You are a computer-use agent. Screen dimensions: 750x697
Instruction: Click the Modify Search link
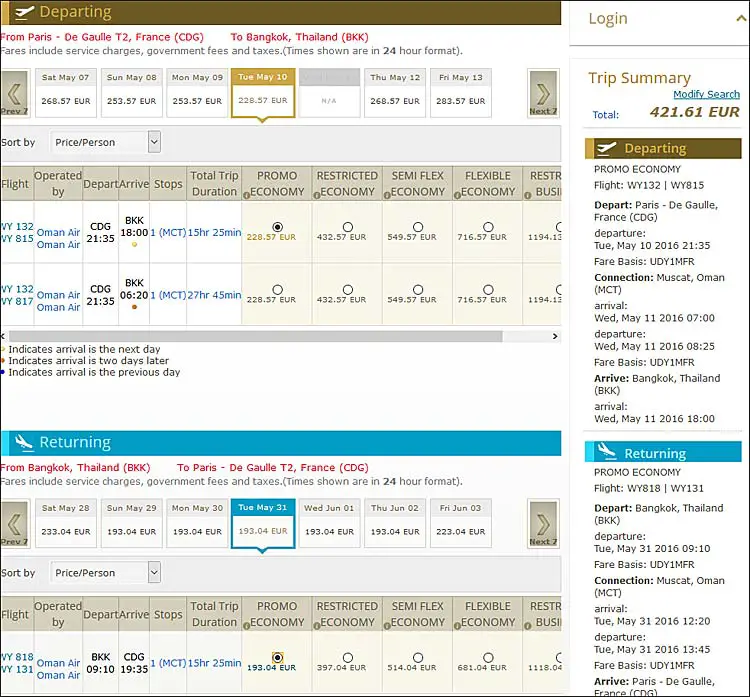coord(707,94)
